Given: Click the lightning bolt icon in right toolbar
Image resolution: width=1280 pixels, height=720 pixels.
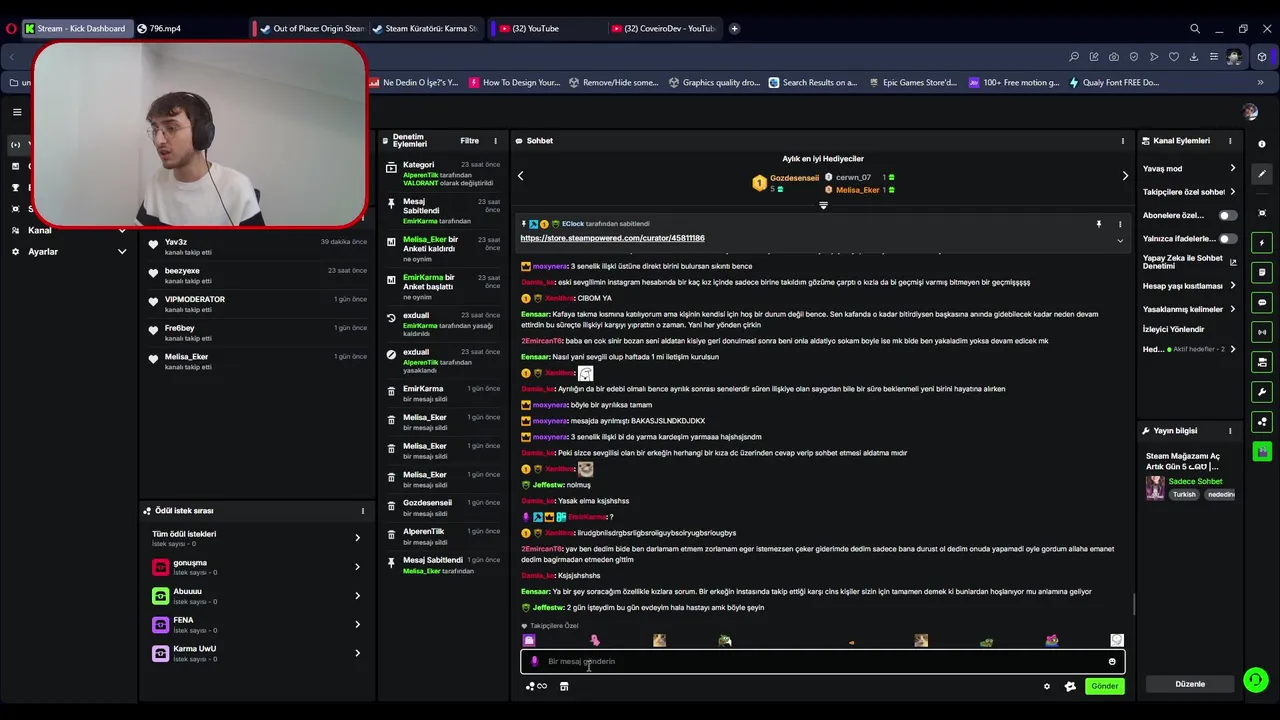Looking at the screenshot, I should [1262, 243].
